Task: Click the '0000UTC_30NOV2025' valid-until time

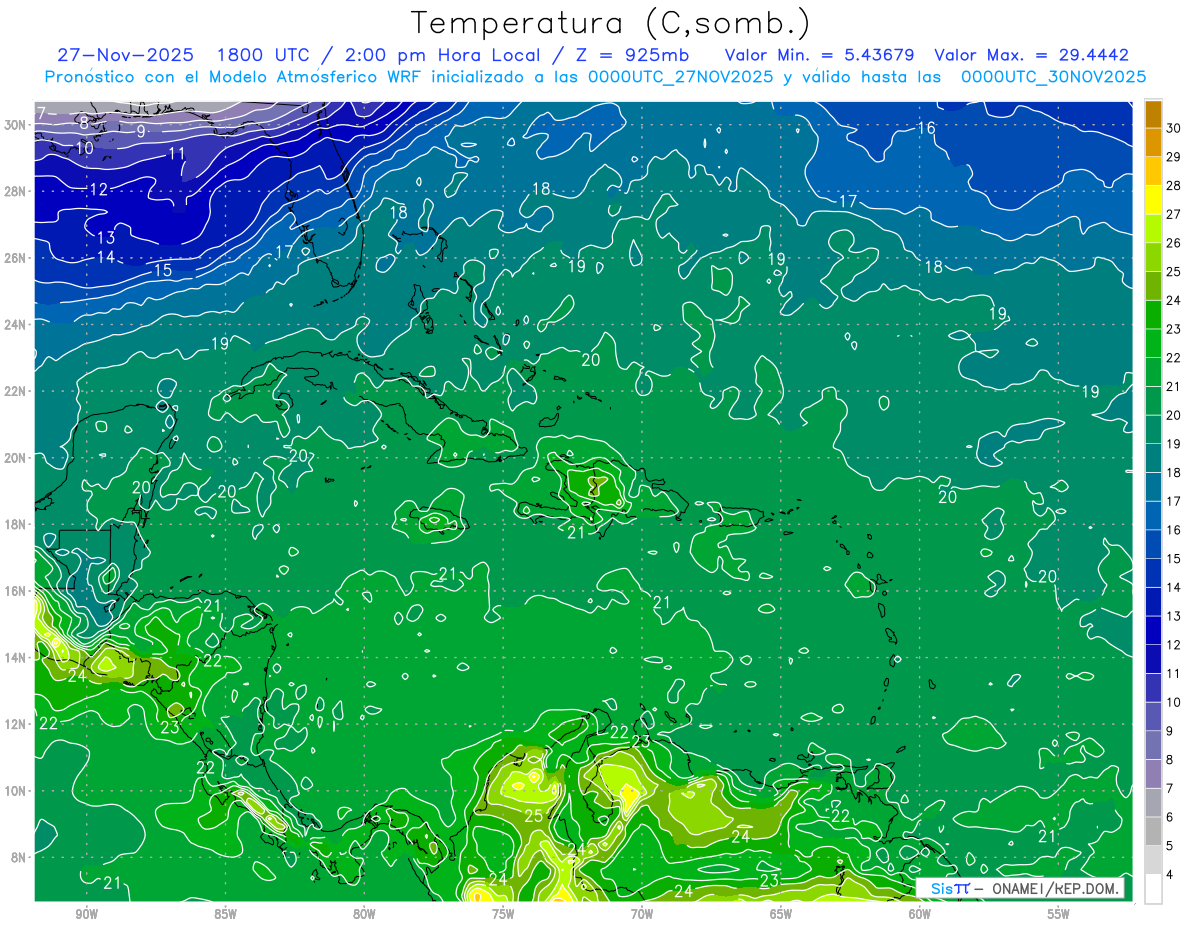Action: point(1053,77)
